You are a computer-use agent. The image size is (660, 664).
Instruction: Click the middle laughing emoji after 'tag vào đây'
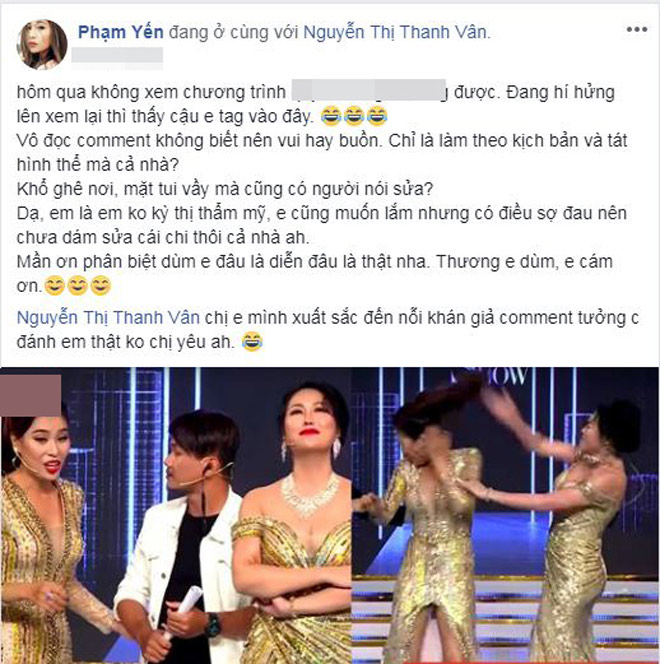(354, 116)
